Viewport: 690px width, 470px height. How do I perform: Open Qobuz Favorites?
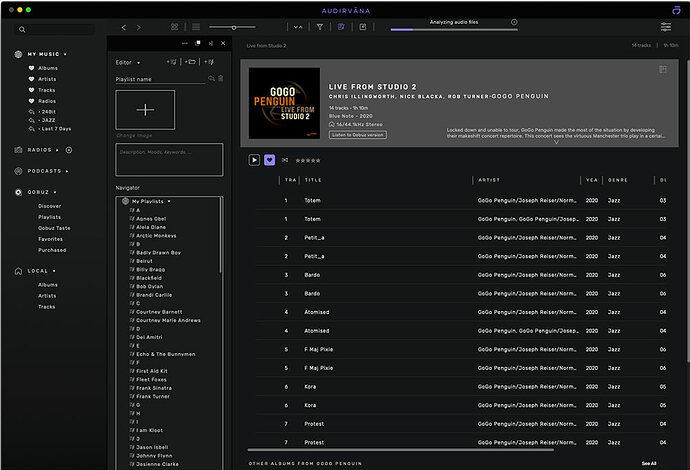coord(50,239)
